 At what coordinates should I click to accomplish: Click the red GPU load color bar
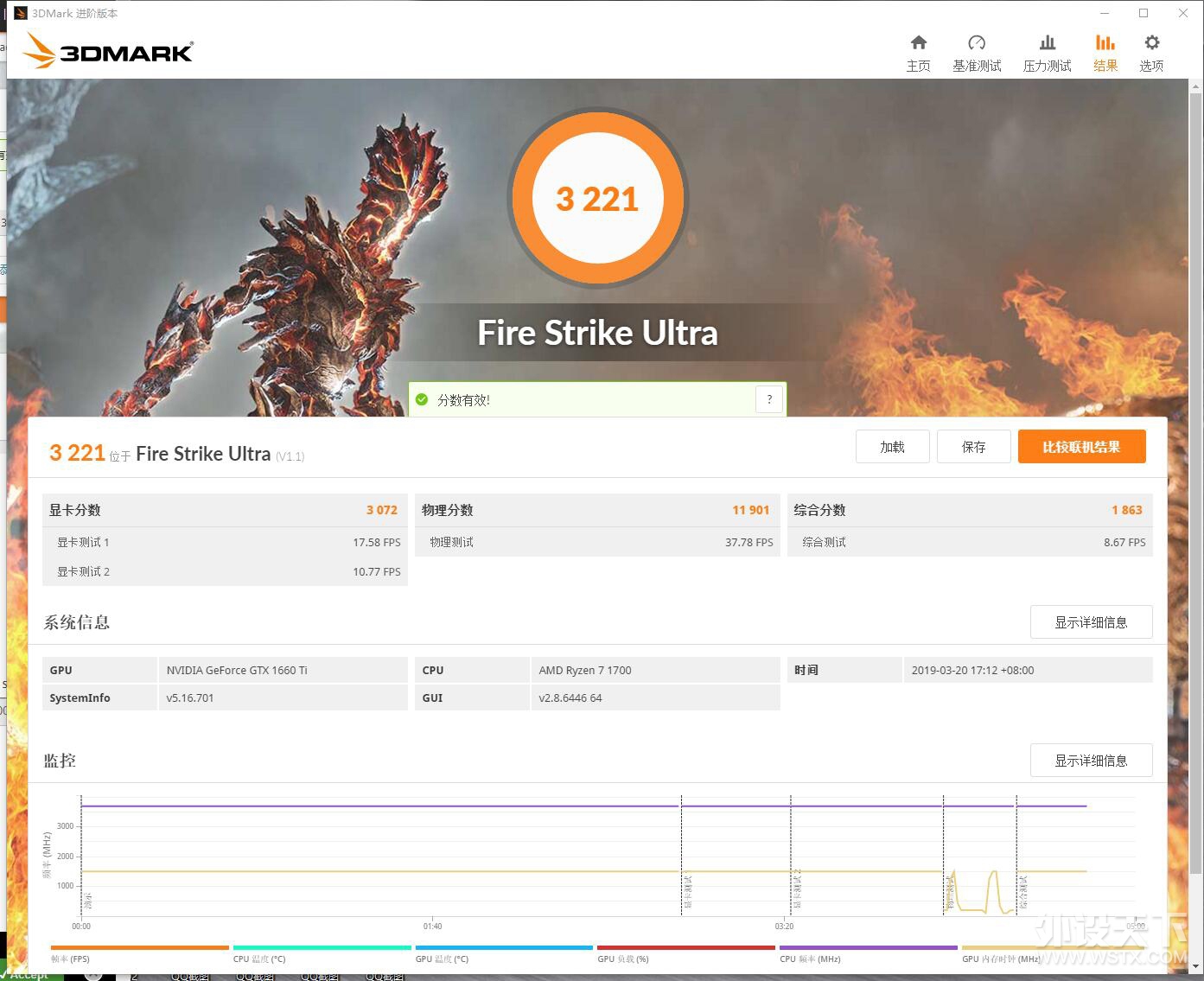686,948
